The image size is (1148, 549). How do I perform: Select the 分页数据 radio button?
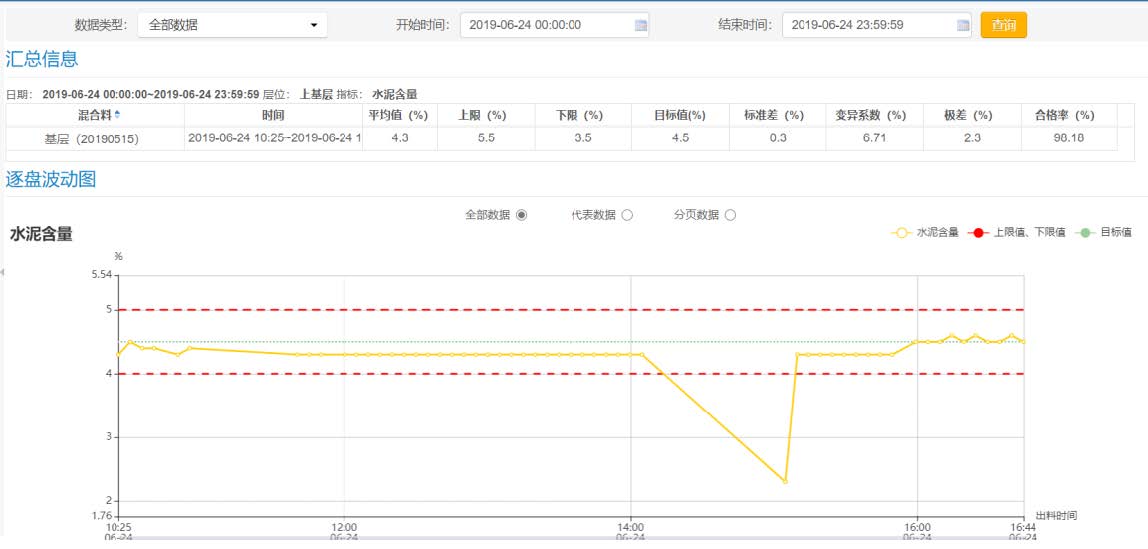click(x=730, y=215)
